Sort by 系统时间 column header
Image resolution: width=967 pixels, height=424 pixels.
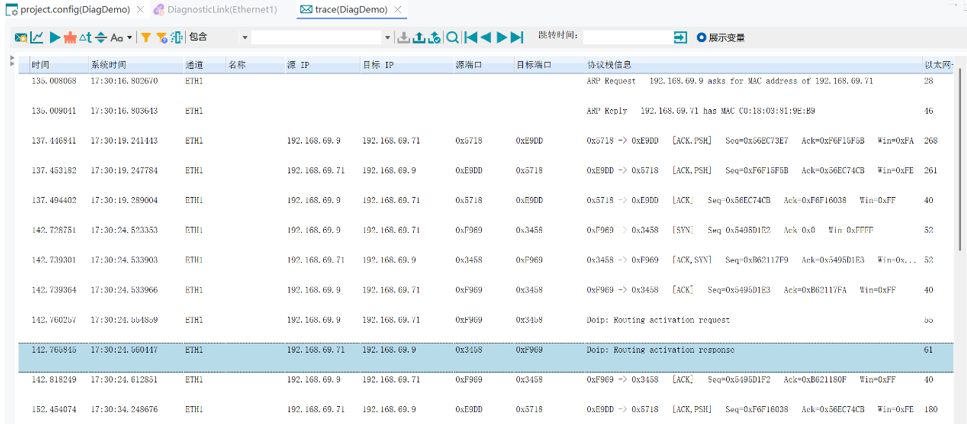tap(135, 65)
